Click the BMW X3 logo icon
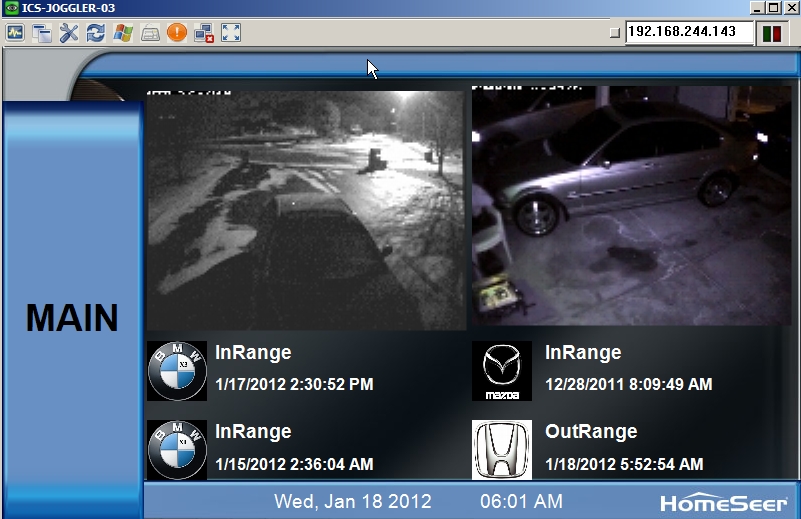 pos(177,371)
